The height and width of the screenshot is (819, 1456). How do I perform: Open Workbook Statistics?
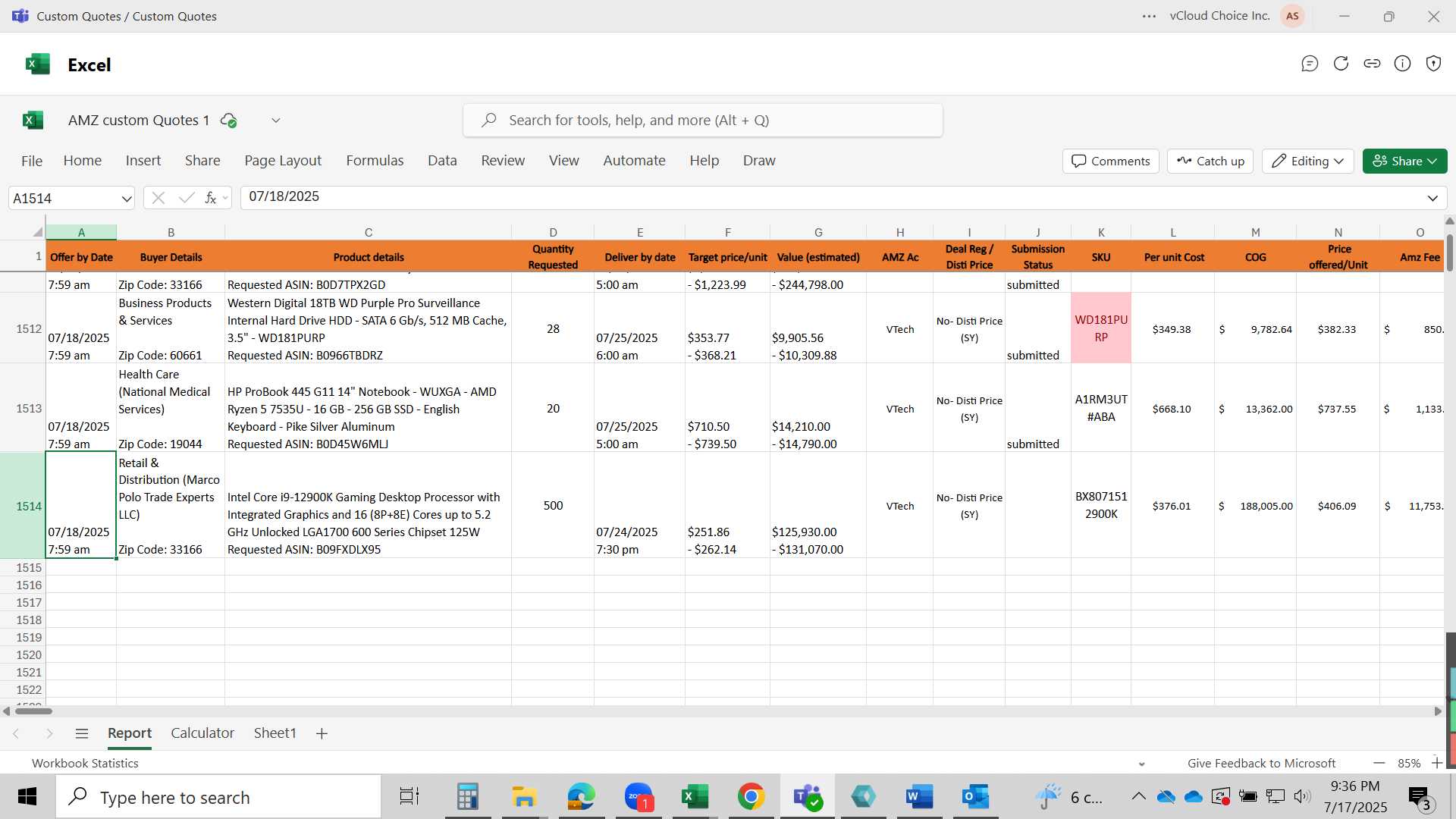pos(85,763)
